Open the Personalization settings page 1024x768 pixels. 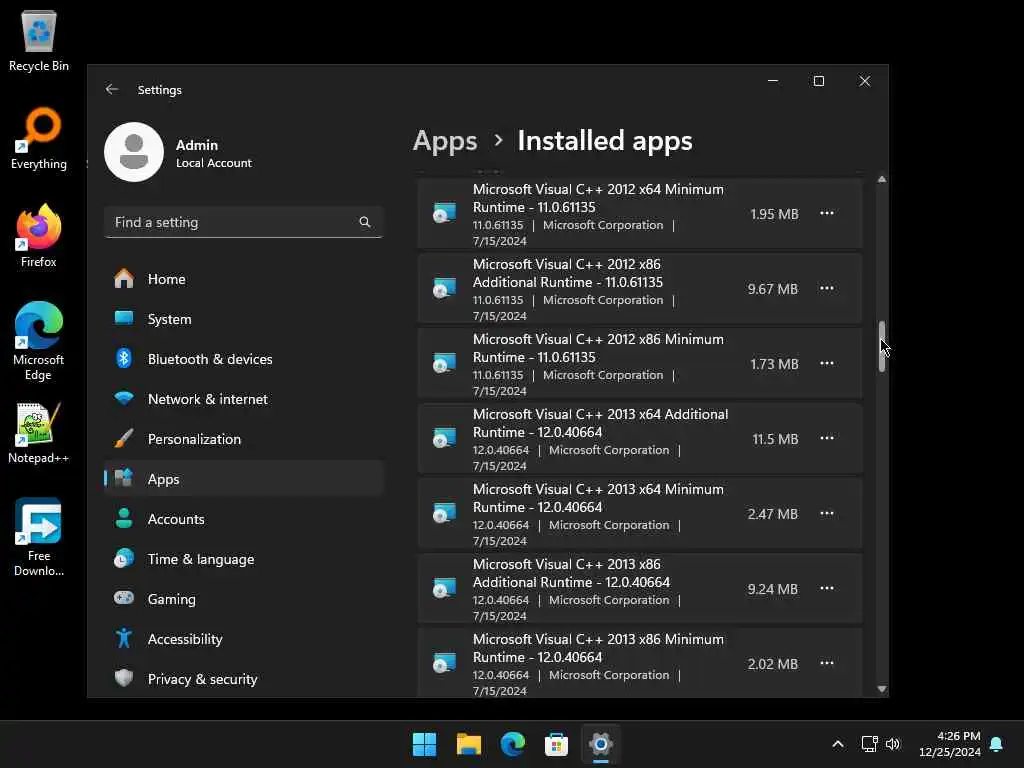click(x=243, y=439)
